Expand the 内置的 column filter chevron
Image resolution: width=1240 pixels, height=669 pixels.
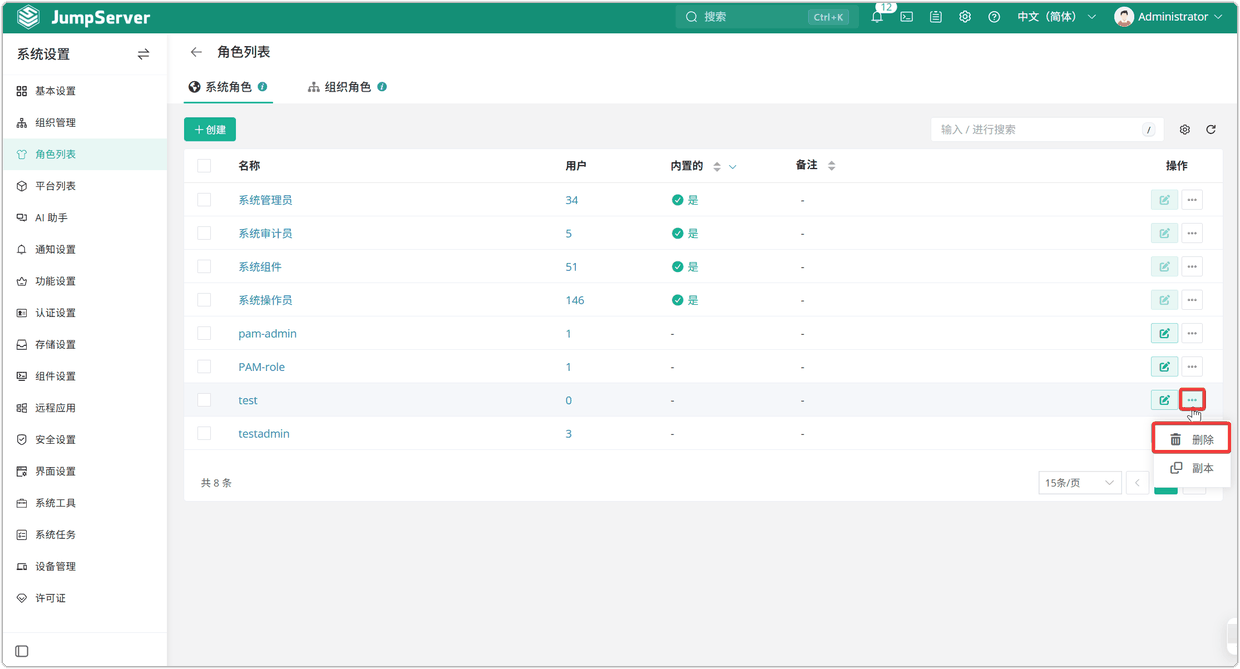733,167
